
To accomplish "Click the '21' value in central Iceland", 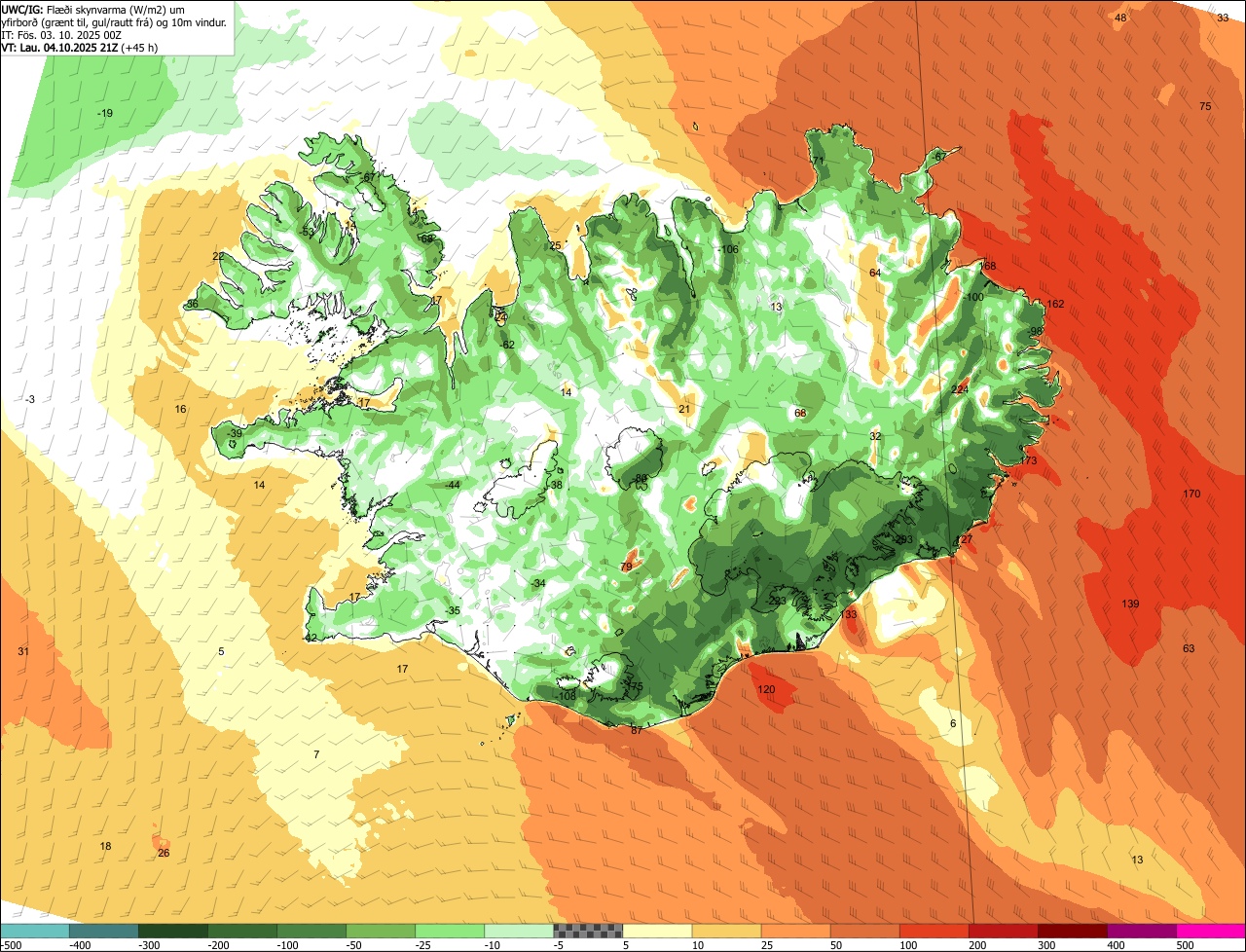I will [x=684, y=409].
